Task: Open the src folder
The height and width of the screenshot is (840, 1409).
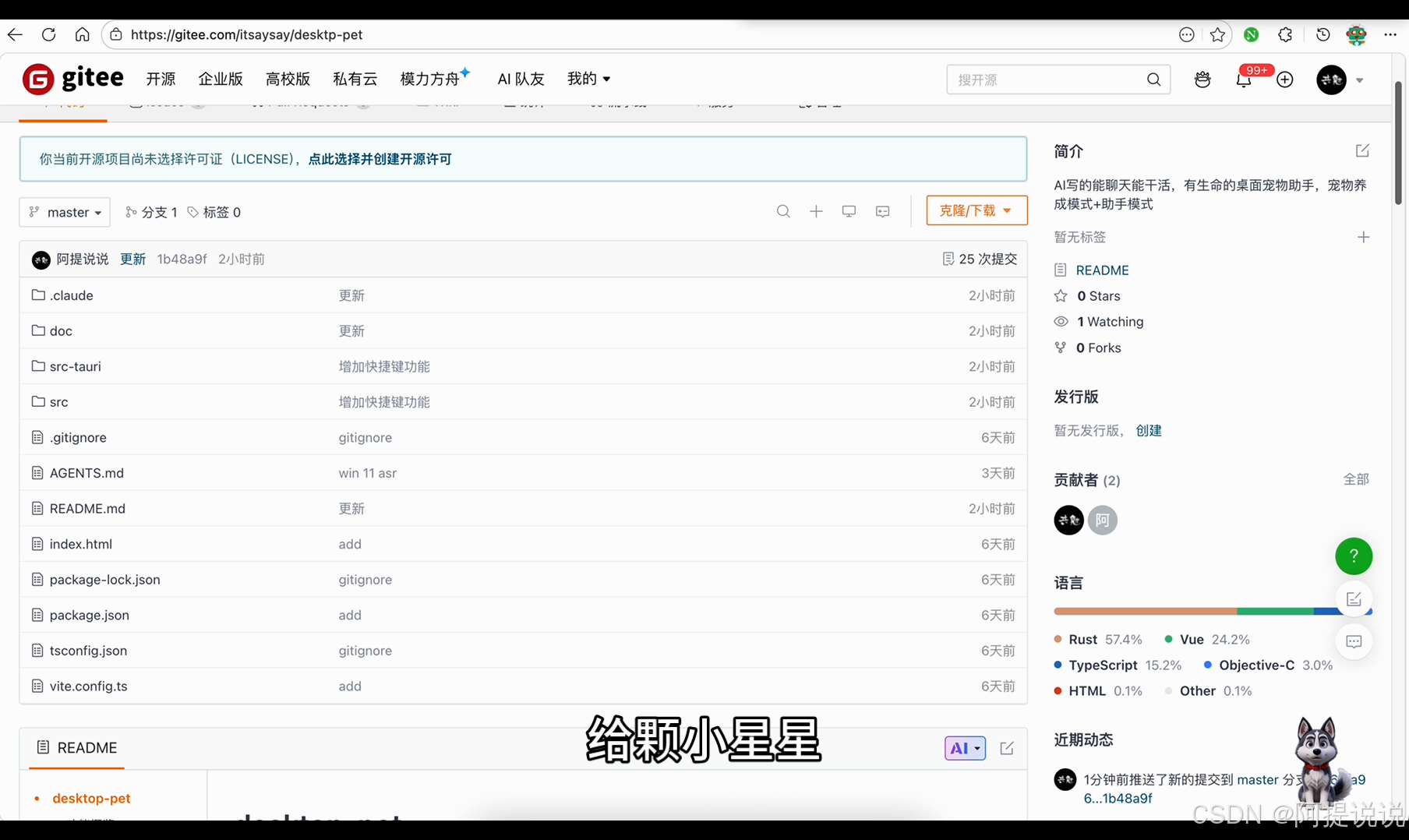Action: [58, 402]
